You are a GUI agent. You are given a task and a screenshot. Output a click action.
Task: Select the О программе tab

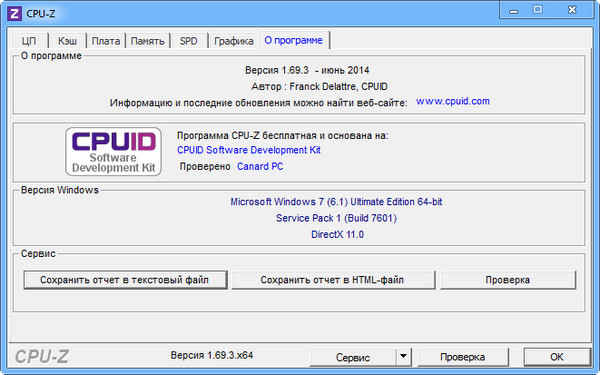[x=294, y=40]
